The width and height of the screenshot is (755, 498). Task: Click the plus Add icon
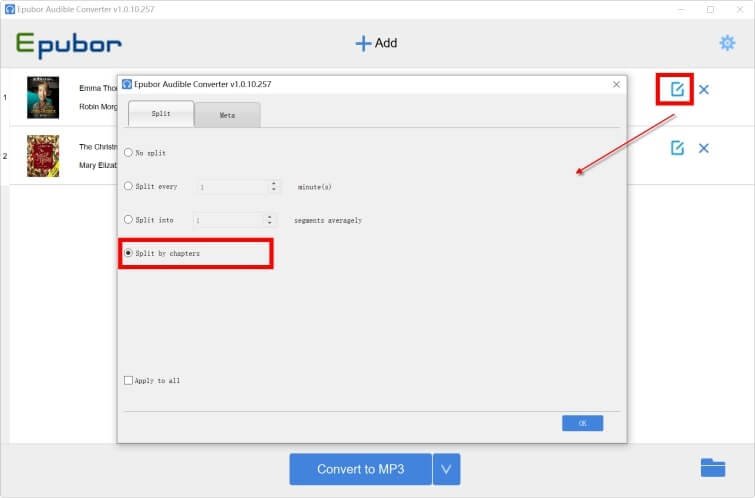(363, 43)
